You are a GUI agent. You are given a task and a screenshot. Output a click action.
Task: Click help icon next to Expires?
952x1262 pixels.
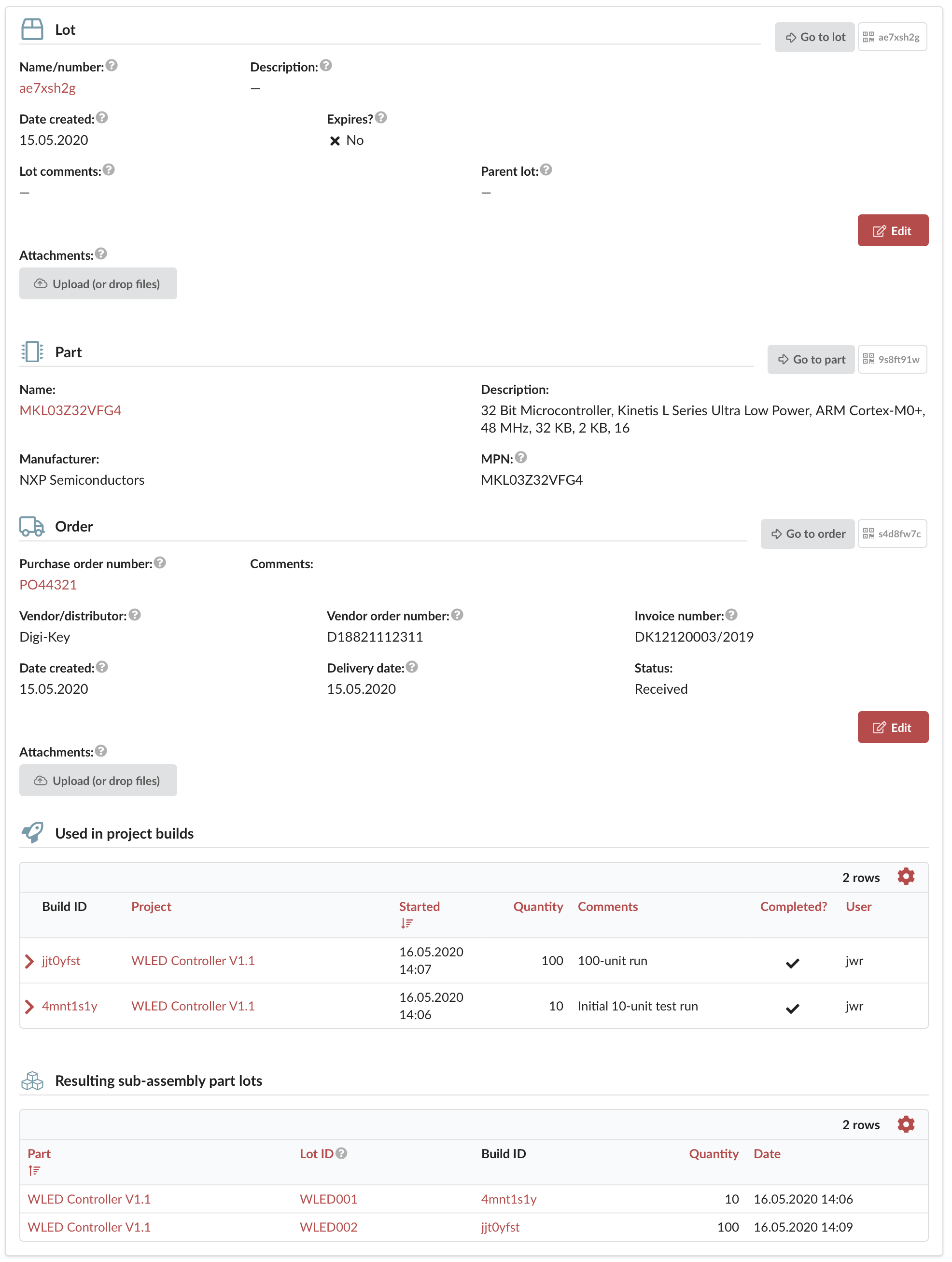pos(381,118)
